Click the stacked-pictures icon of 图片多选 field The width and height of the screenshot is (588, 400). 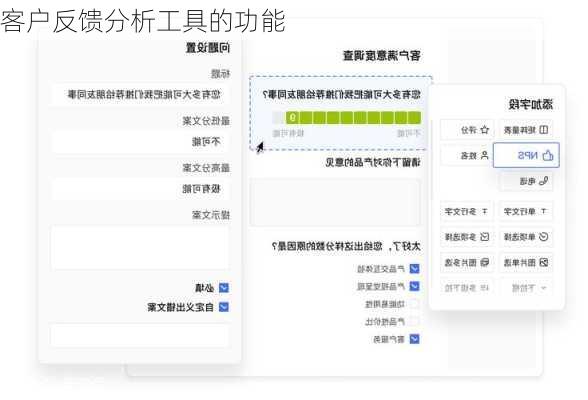click(x=484, y=262)
